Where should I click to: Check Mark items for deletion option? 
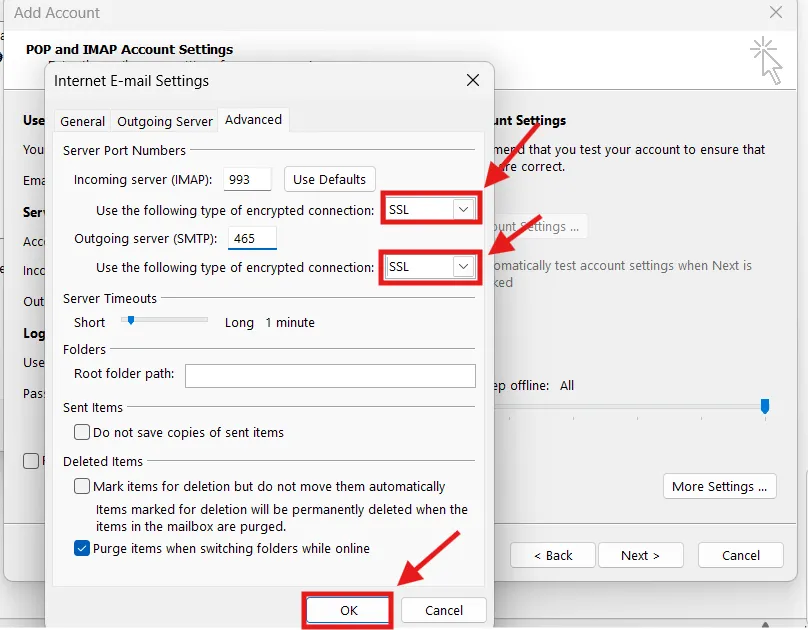pyautogui.click(x=82, y=487)
